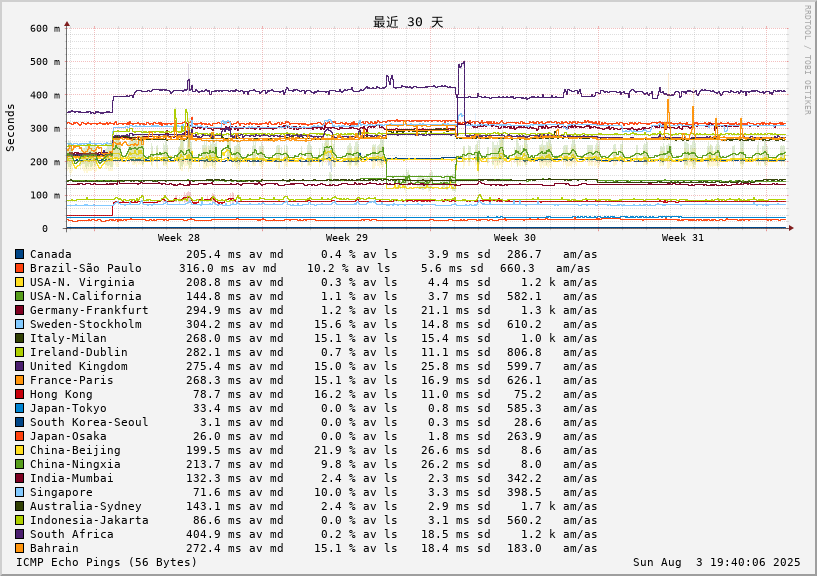Select the South Korea-Seoul legend label
Viewport: 817px width, 576px height.
click(x=89, y=422)
